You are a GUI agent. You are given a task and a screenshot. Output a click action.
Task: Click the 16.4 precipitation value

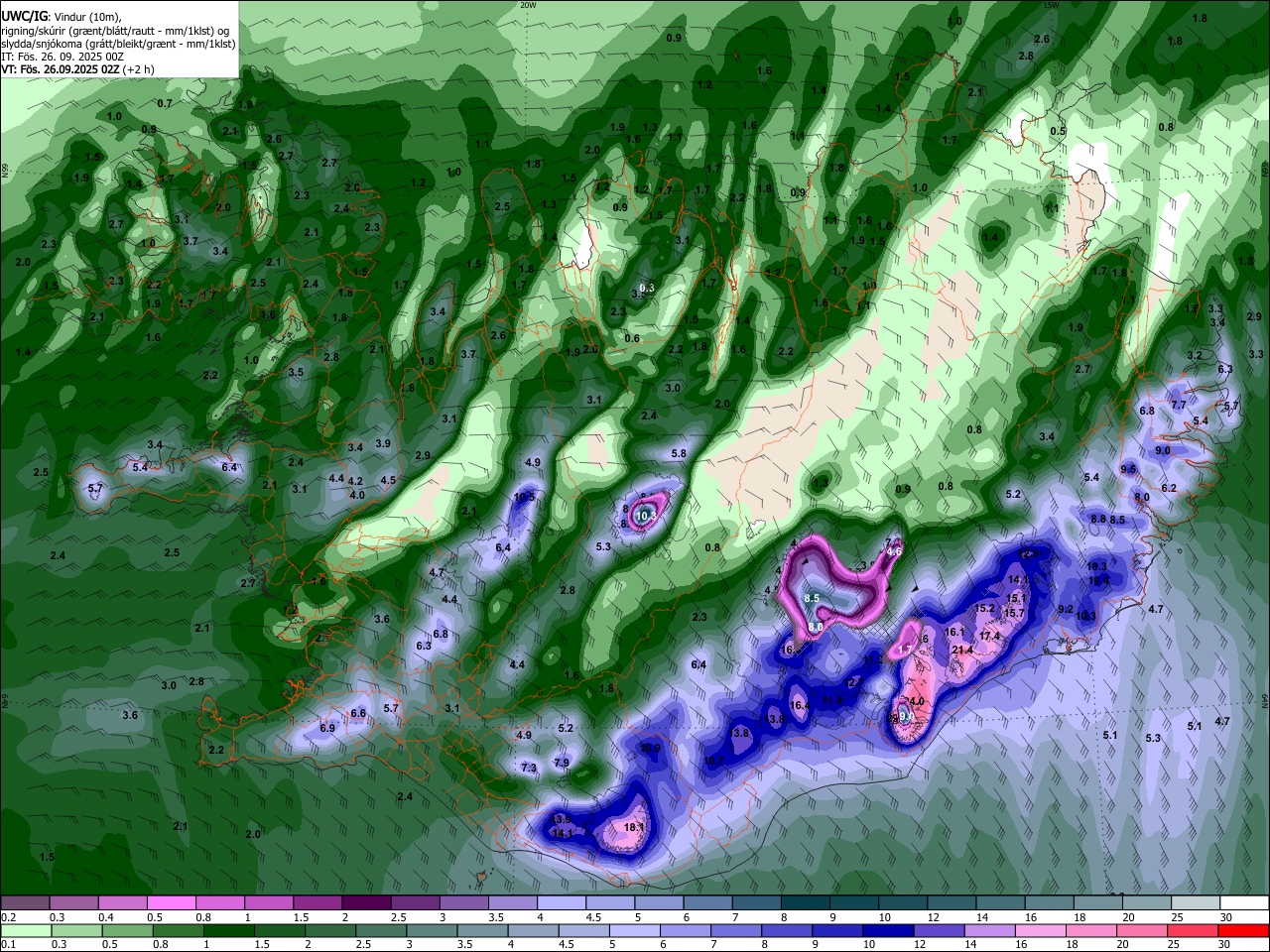pos(801,706)
